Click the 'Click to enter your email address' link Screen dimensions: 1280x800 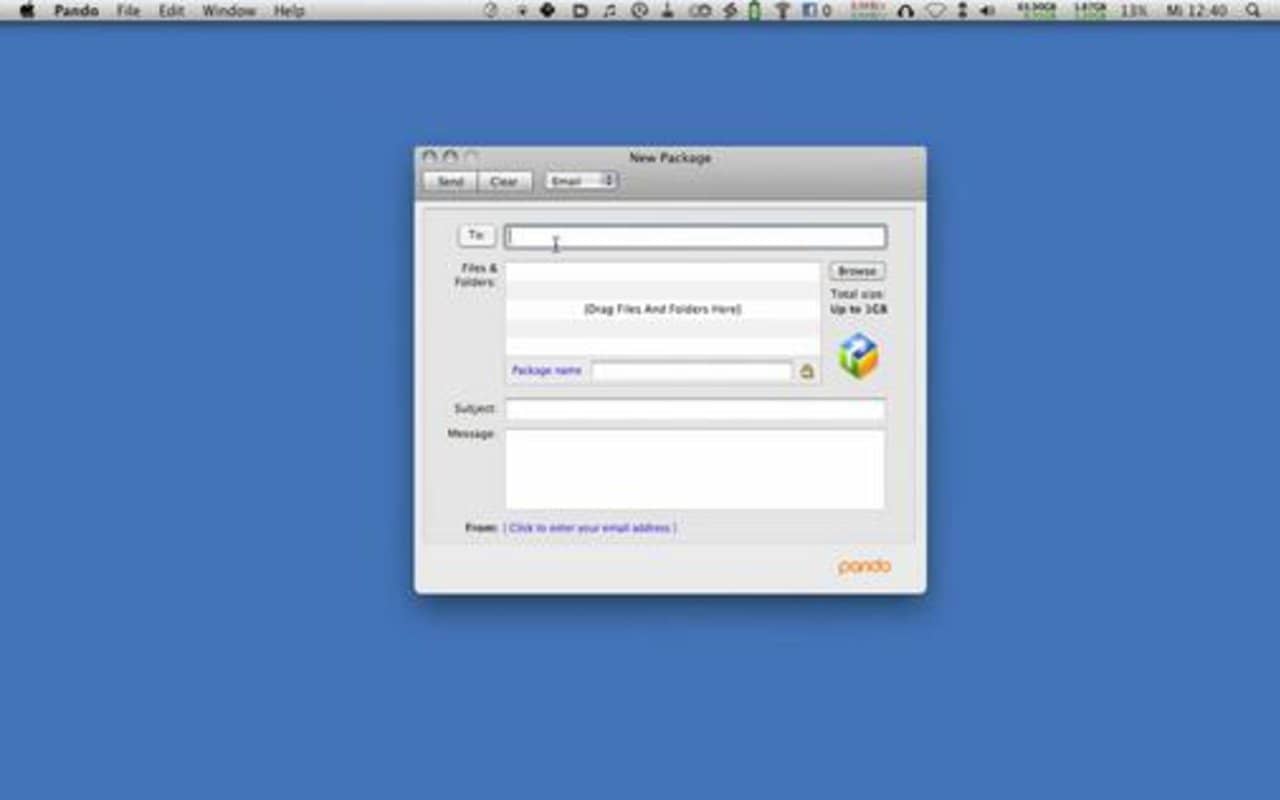click(x=590, y=527)
